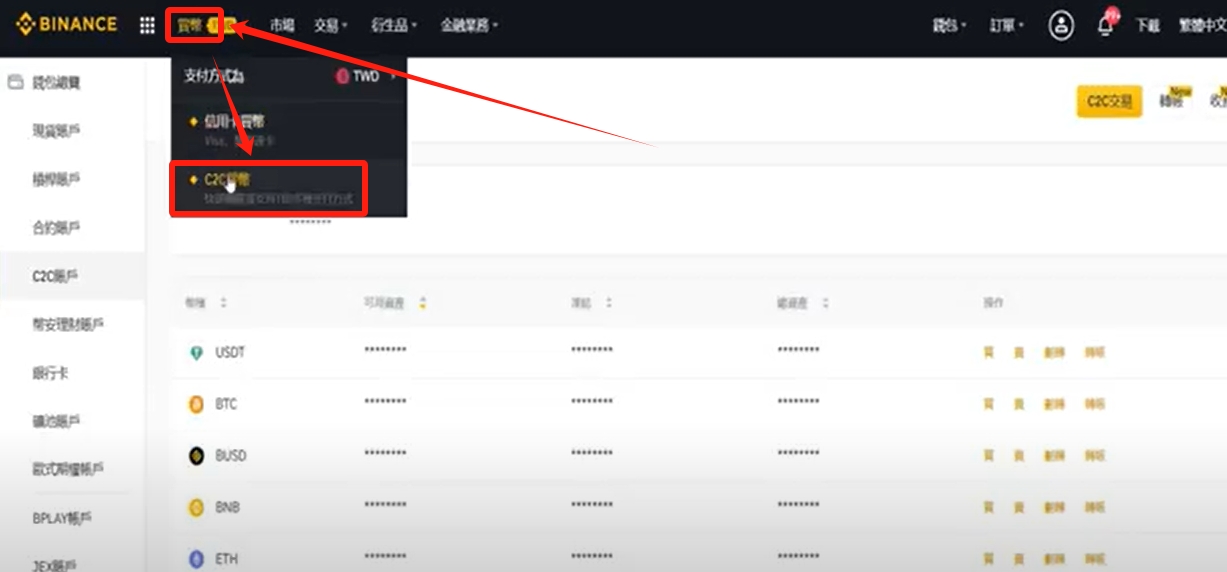Open the user profile icon
Image resolution: width=1227 pixels, height=572 pixels.
pos(1061,26)
